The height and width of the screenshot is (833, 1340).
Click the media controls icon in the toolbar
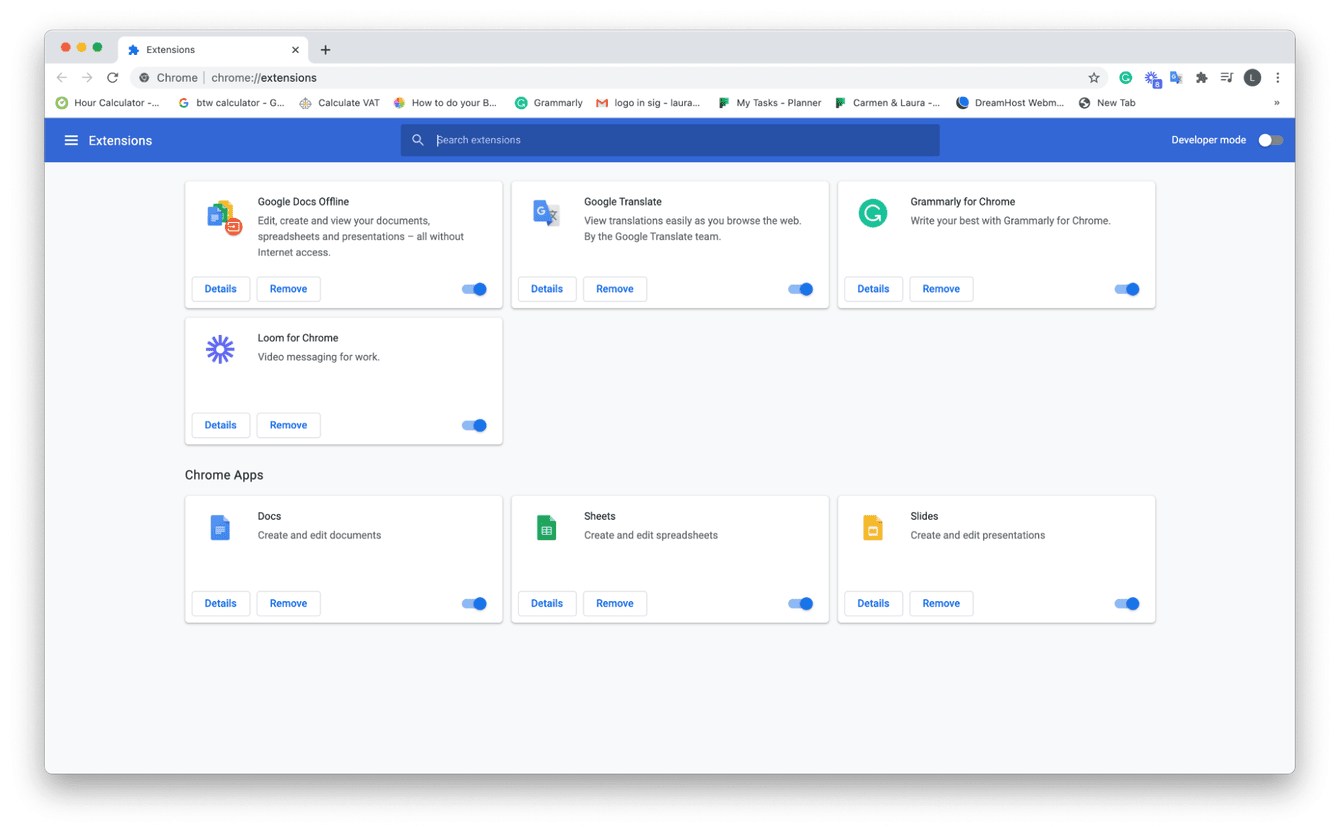tap(1228, 77)
